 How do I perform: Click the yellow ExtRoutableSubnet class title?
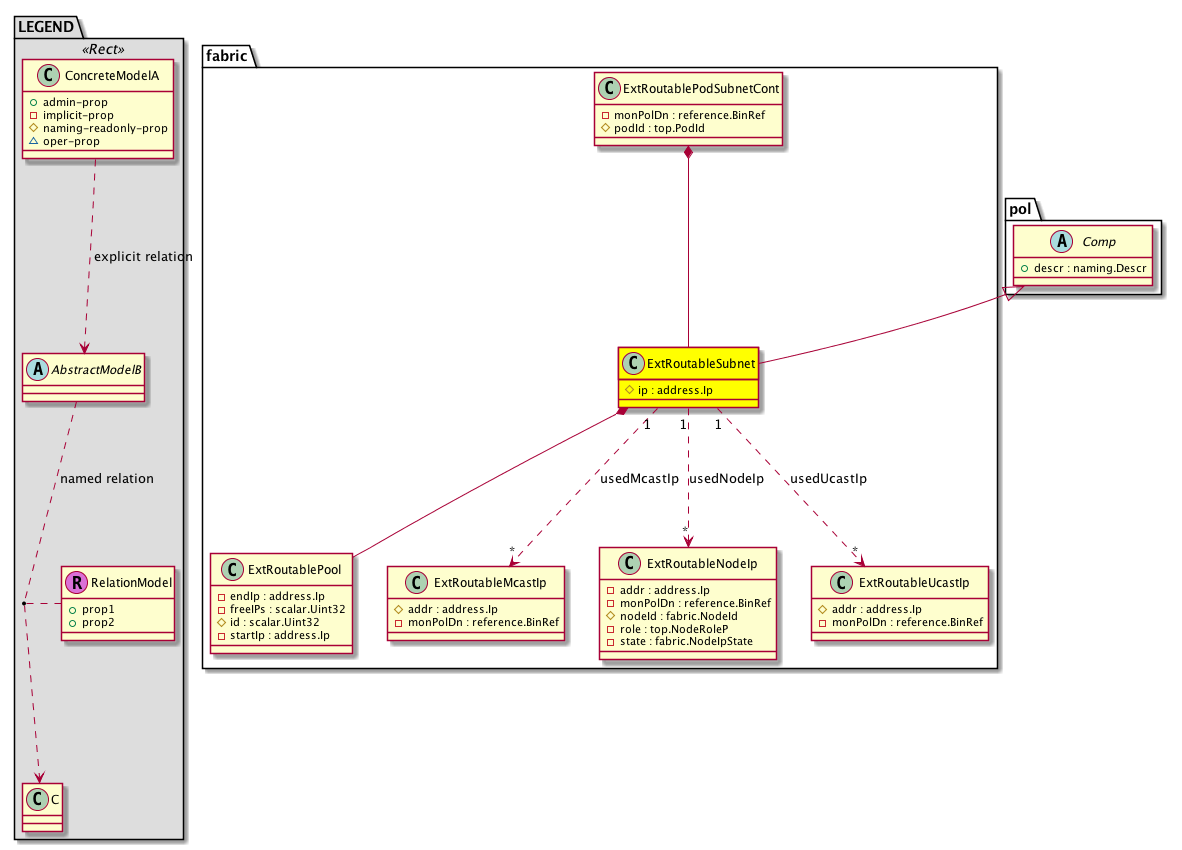700,364
